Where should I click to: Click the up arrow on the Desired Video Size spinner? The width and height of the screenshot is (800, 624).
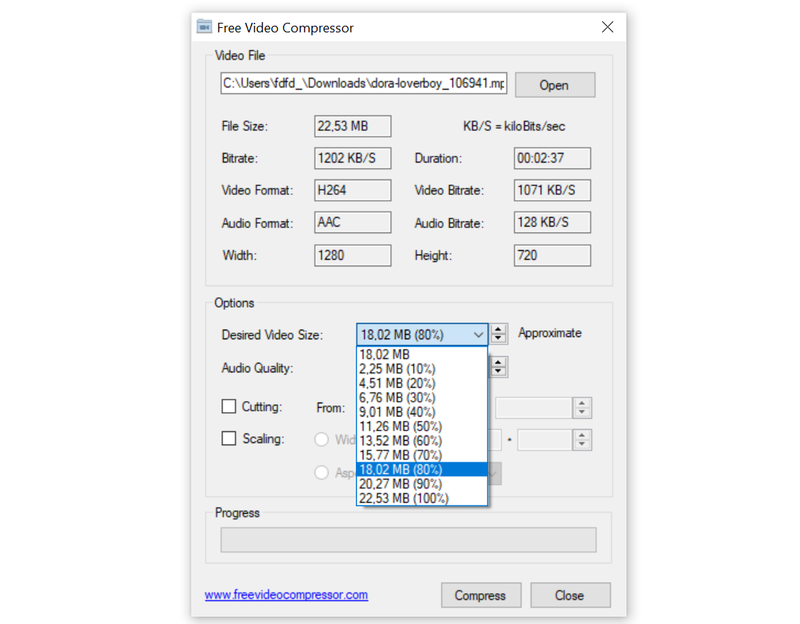pos(498,329)
